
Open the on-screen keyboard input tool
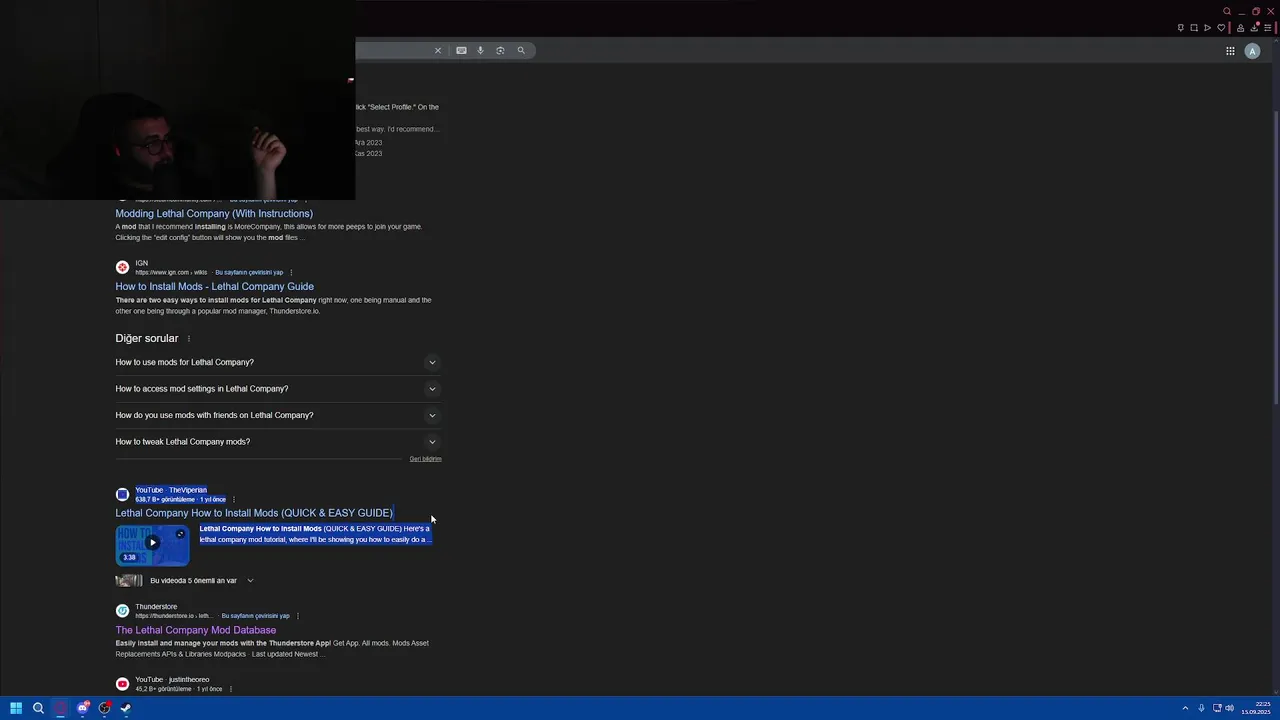coord(461,50)
